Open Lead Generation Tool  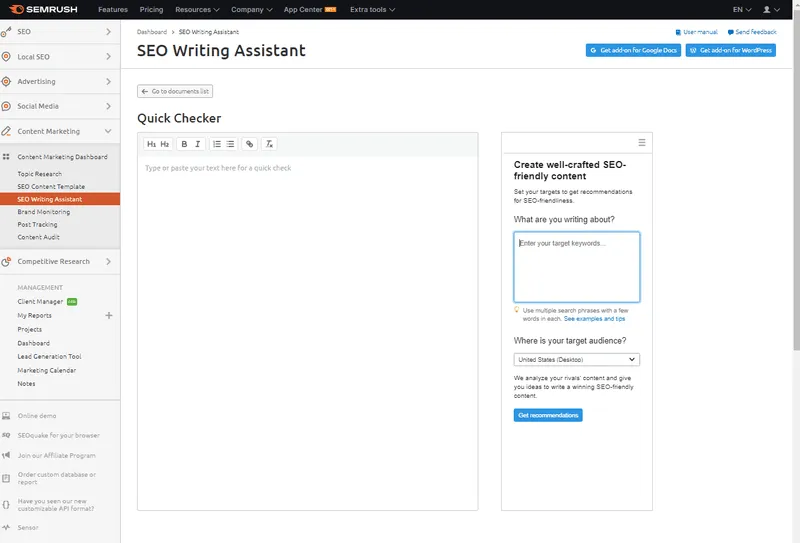pyautogui.click(x=49, y=357)
